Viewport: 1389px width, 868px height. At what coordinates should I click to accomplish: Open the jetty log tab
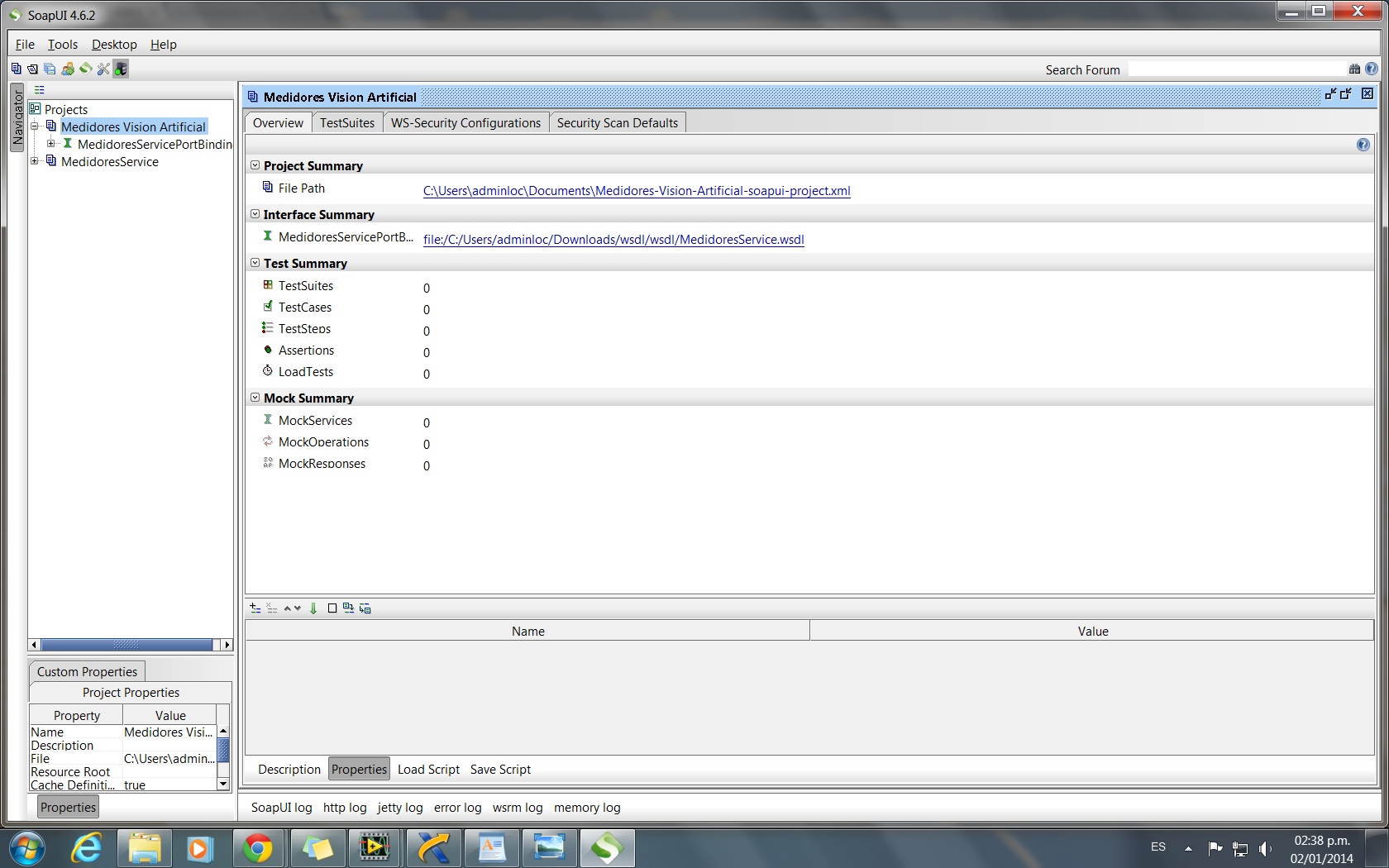coord(400,808)
